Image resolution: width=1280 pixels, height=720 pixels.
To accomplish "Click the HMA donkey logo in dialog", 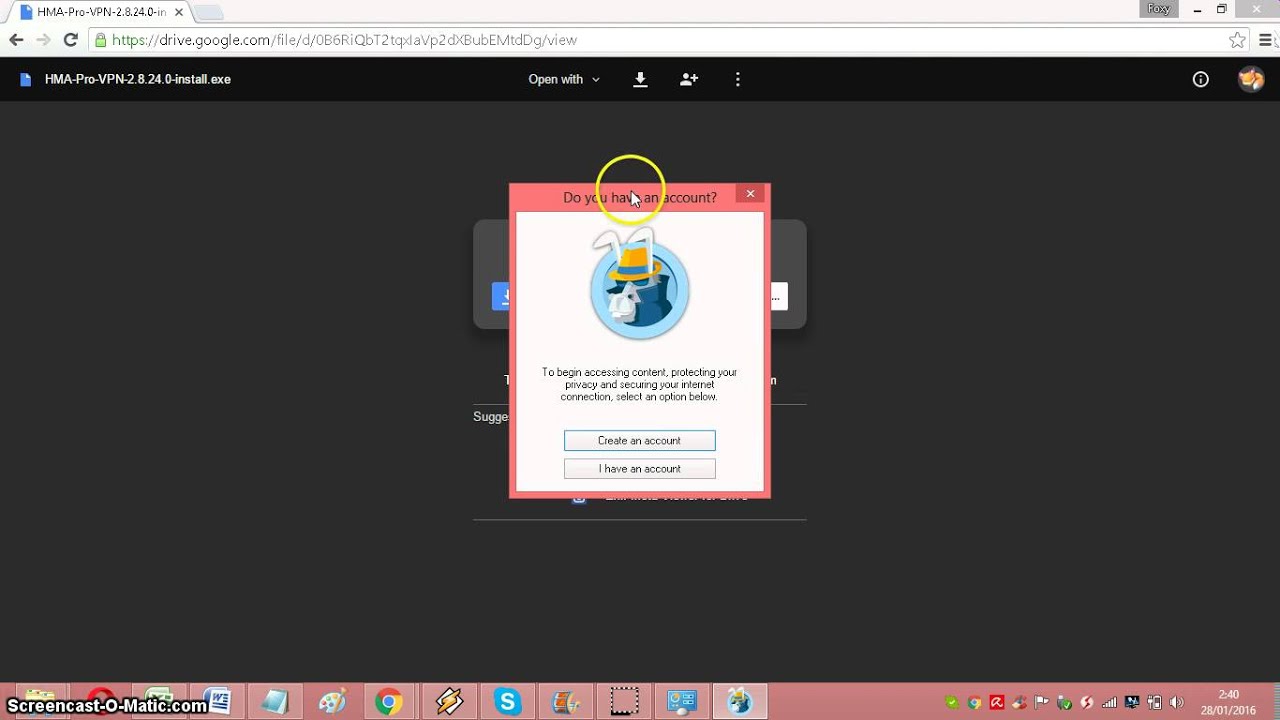I will pyautogui.click(x=640, y=285).
